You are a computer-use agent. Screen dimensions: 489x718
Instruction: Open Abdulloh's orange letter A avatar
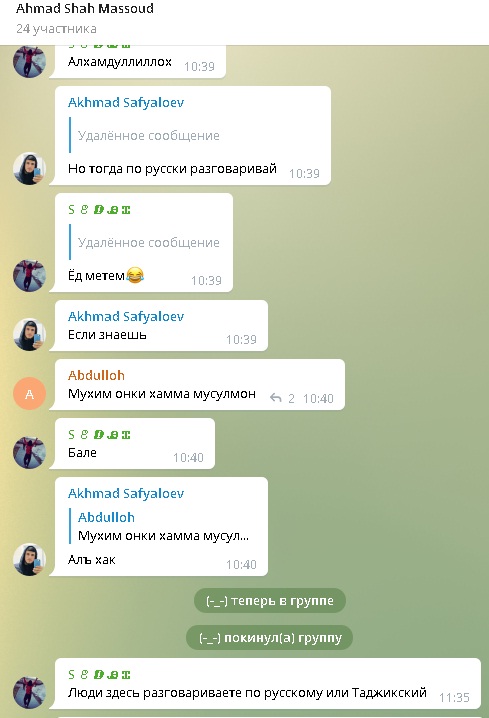point(29,393)
